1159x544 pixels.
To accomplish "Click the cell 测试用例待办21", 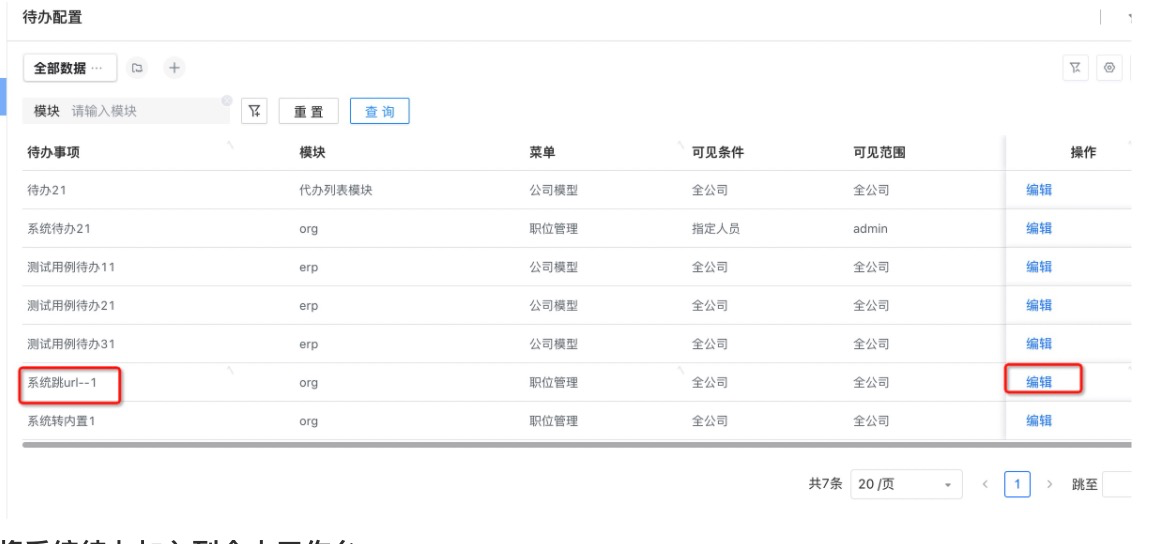I will [71, 305].
